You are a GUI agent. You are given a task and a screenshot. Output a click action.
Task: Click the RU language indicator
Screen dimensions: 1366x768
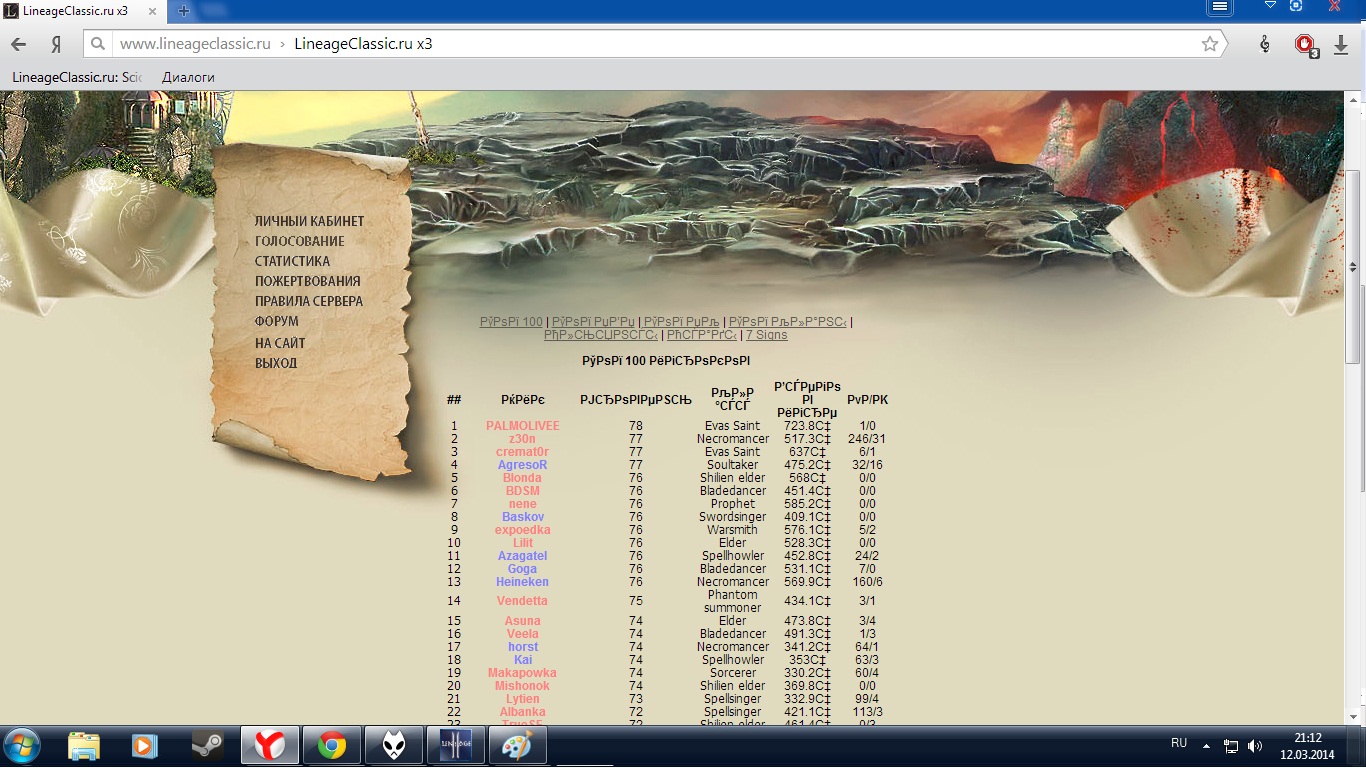click(x=1179, y=743)
